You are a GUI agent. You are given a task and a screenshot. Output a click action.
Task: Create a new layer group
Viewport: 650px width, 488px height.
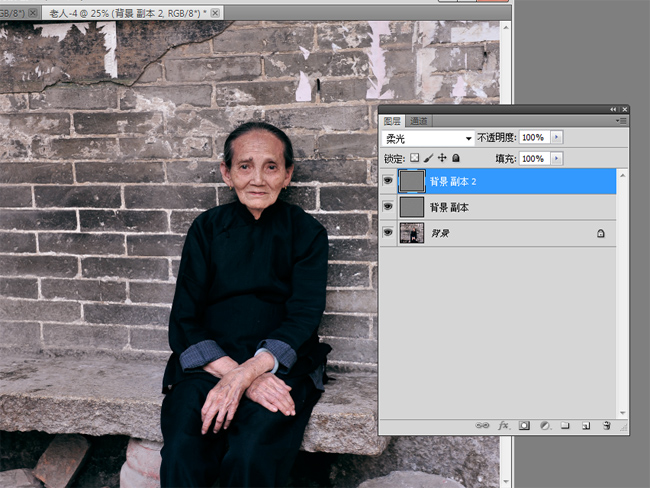point(565,425)
